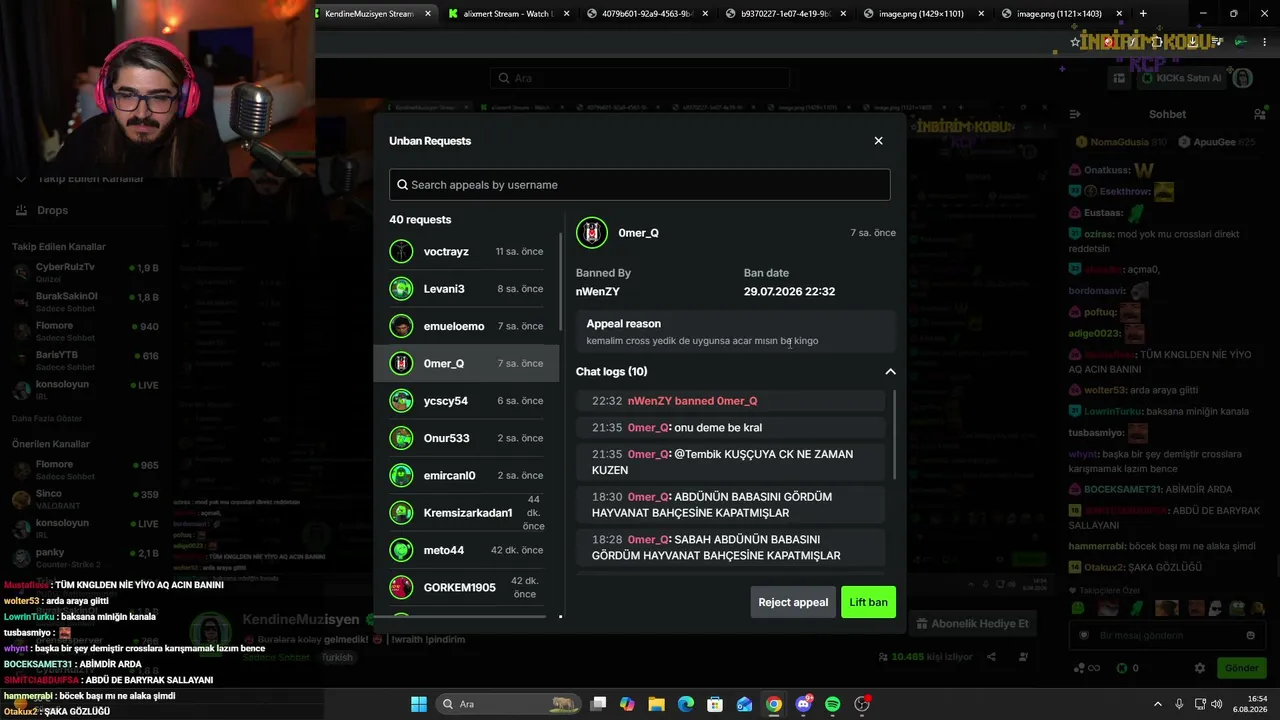Reject the appeal from 0mer_Q
This screenshot has height=720, width=1280.
(793, 602)
